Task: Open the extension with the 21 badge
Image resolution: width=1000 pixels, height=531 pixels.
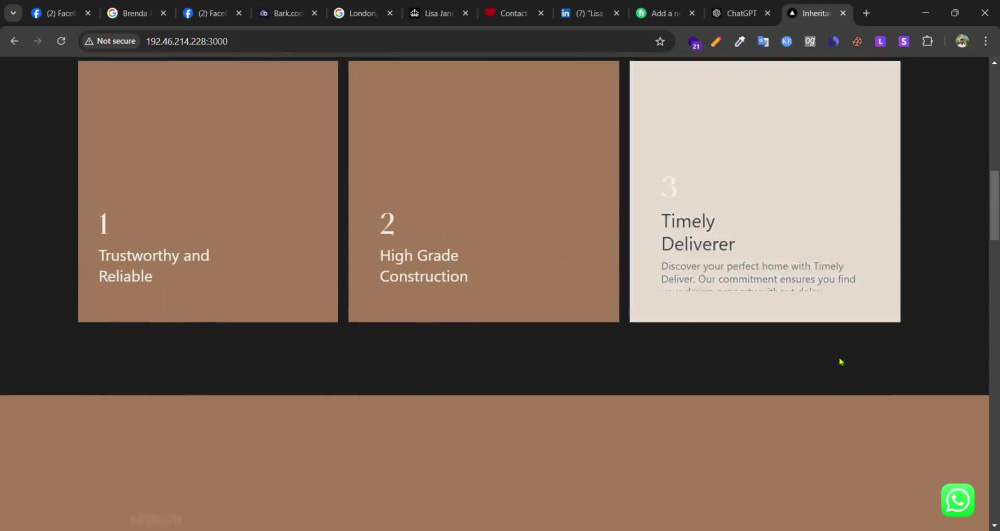Action: [695, 42]
